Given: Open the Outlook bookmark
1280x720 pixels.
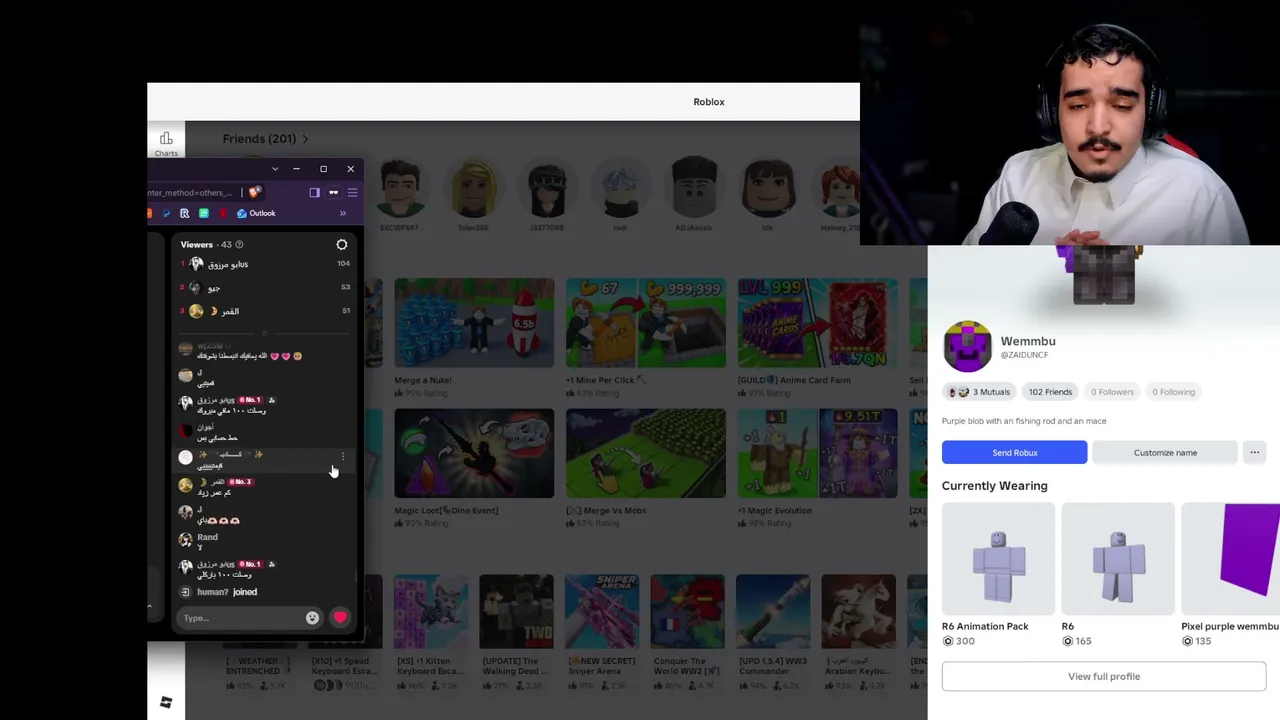Looking at the screenshot, I should coord(256,213).
